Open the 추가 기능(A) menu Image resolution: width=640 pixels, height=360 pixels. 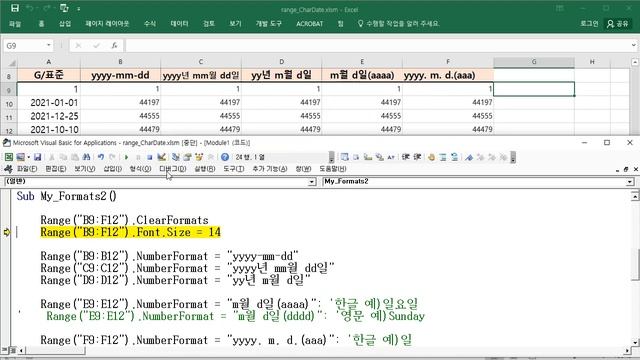(270, 169)
